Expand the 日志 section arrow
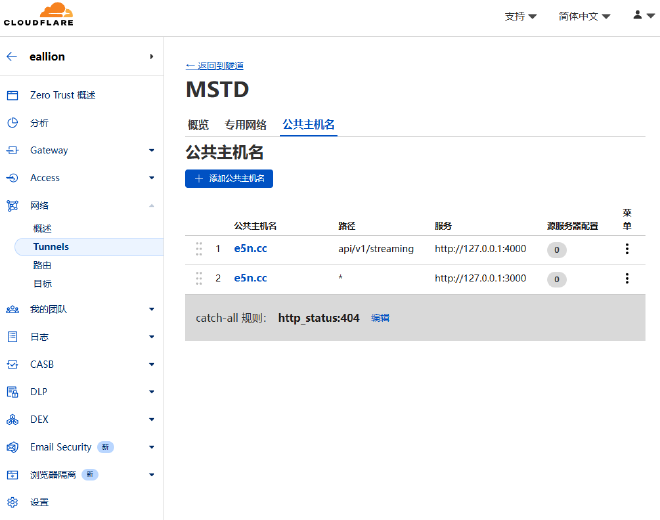This screenshot has height=520, width=660. coord(152,337)
